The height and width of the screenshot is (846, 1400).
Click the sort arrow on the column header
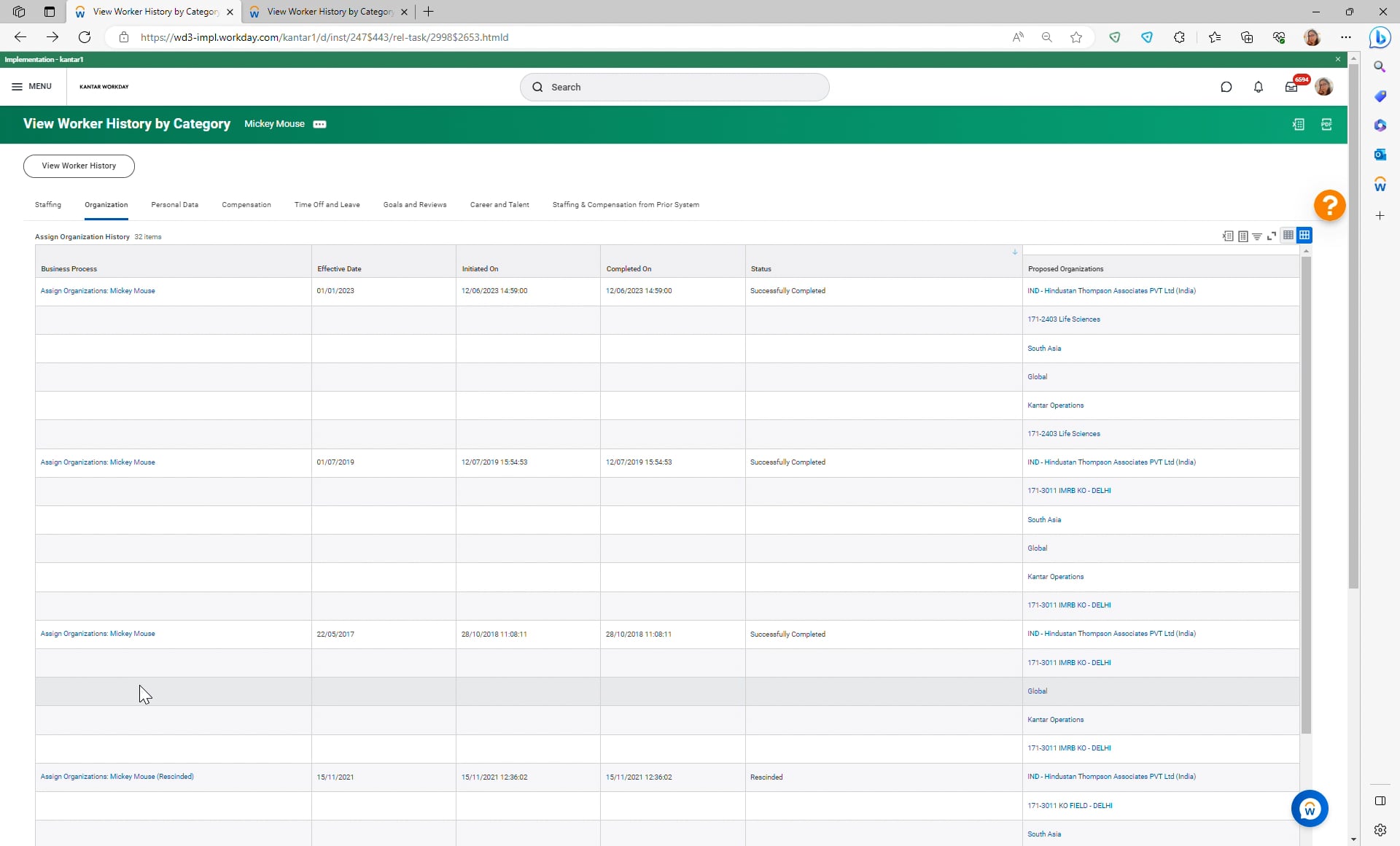(x=1014, y=252)
